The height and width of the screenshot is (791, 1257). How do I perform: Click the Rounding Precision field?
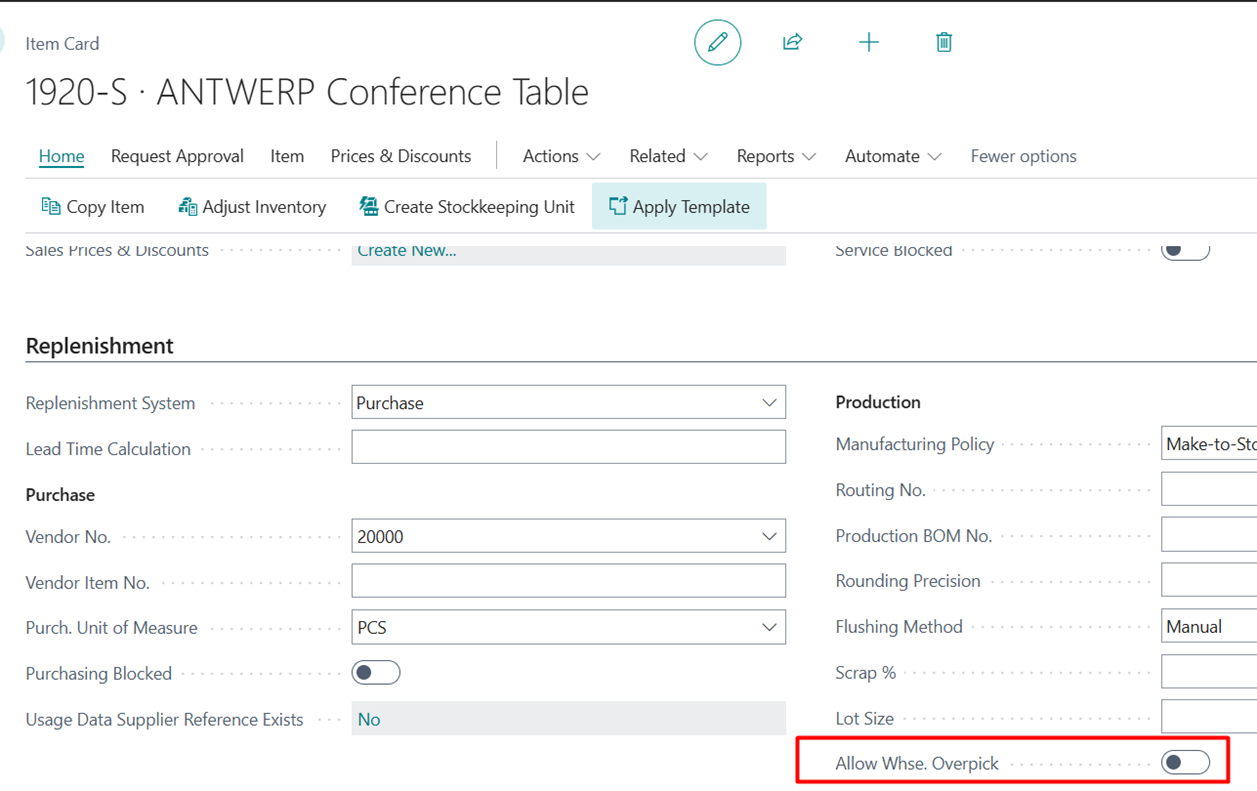tap(1209, 581)
